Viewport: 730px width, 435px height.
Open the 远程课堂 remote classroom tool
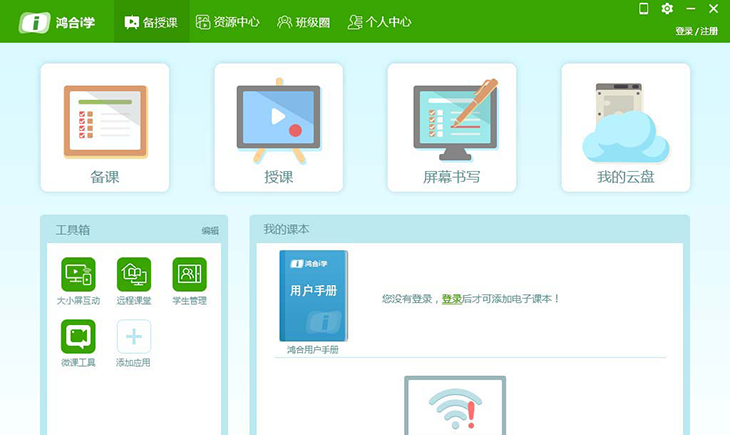pyautogui.click(x=133, y=274)
